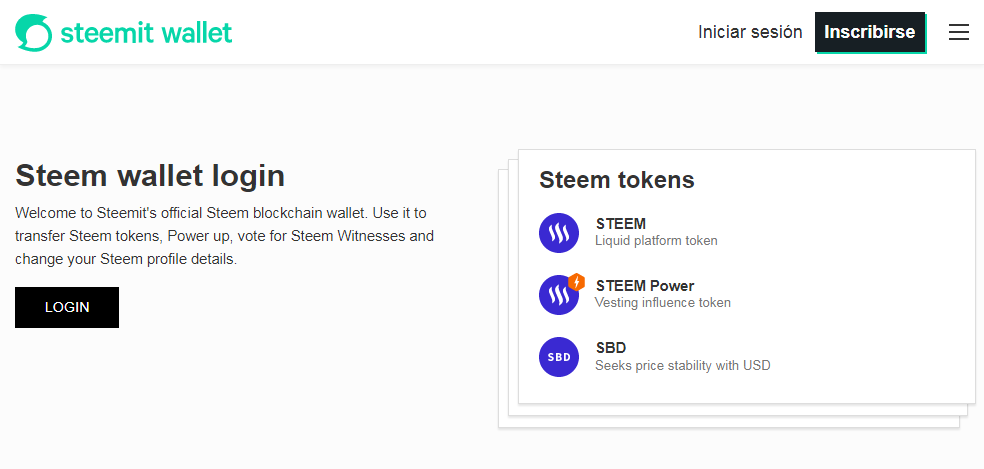Click the STEEM Power token icon
Image resolution: width=984 pixels, height=469 pixels.
click(557, 296)
